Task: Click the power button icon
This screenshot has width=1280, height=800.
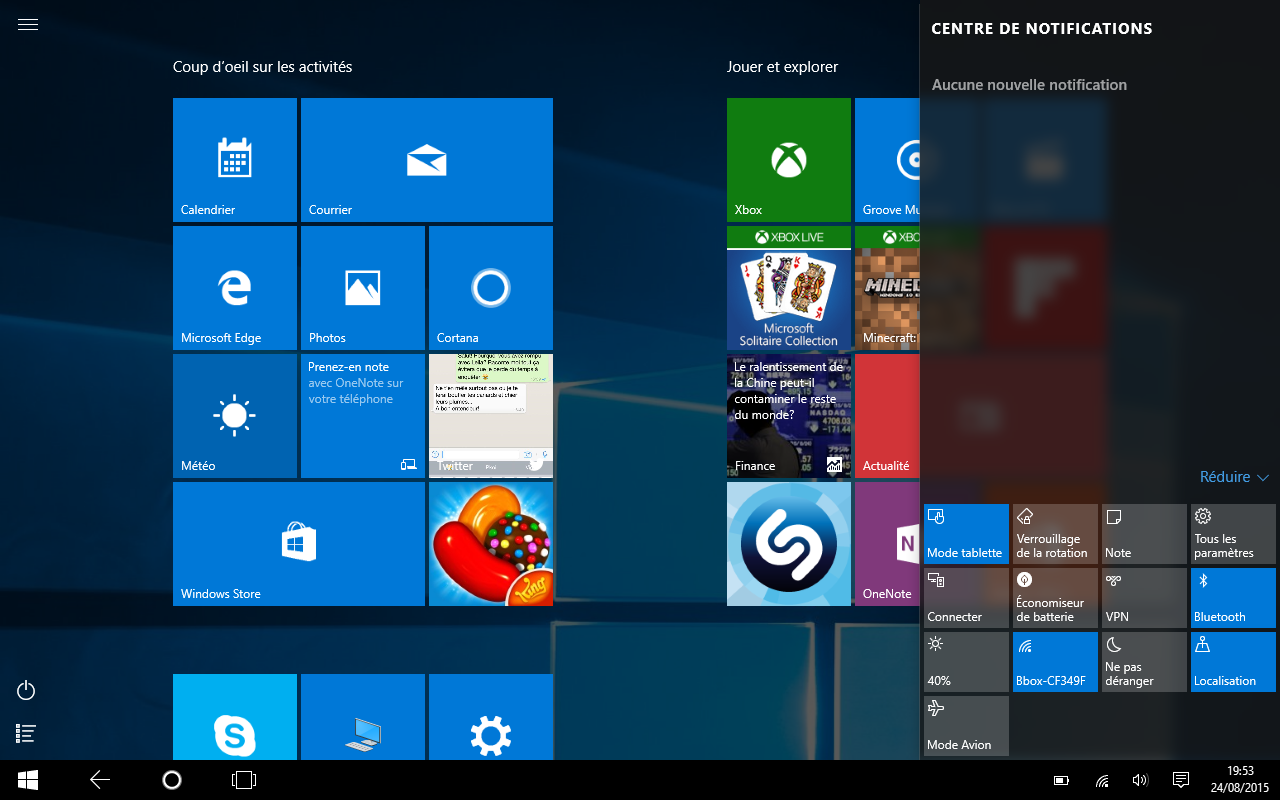Action: [x=27, y=690]
